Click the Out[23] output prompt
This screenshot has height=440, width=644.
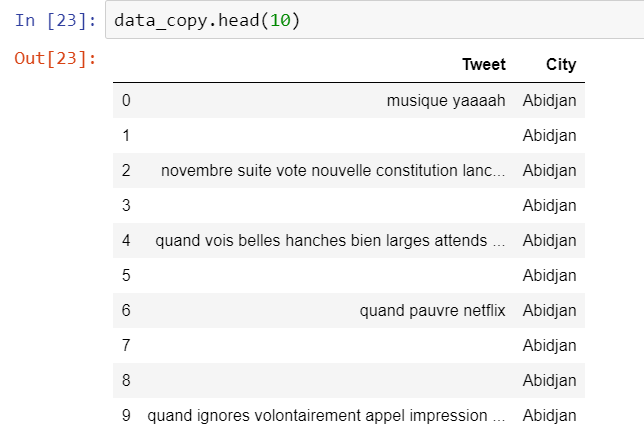55,59
